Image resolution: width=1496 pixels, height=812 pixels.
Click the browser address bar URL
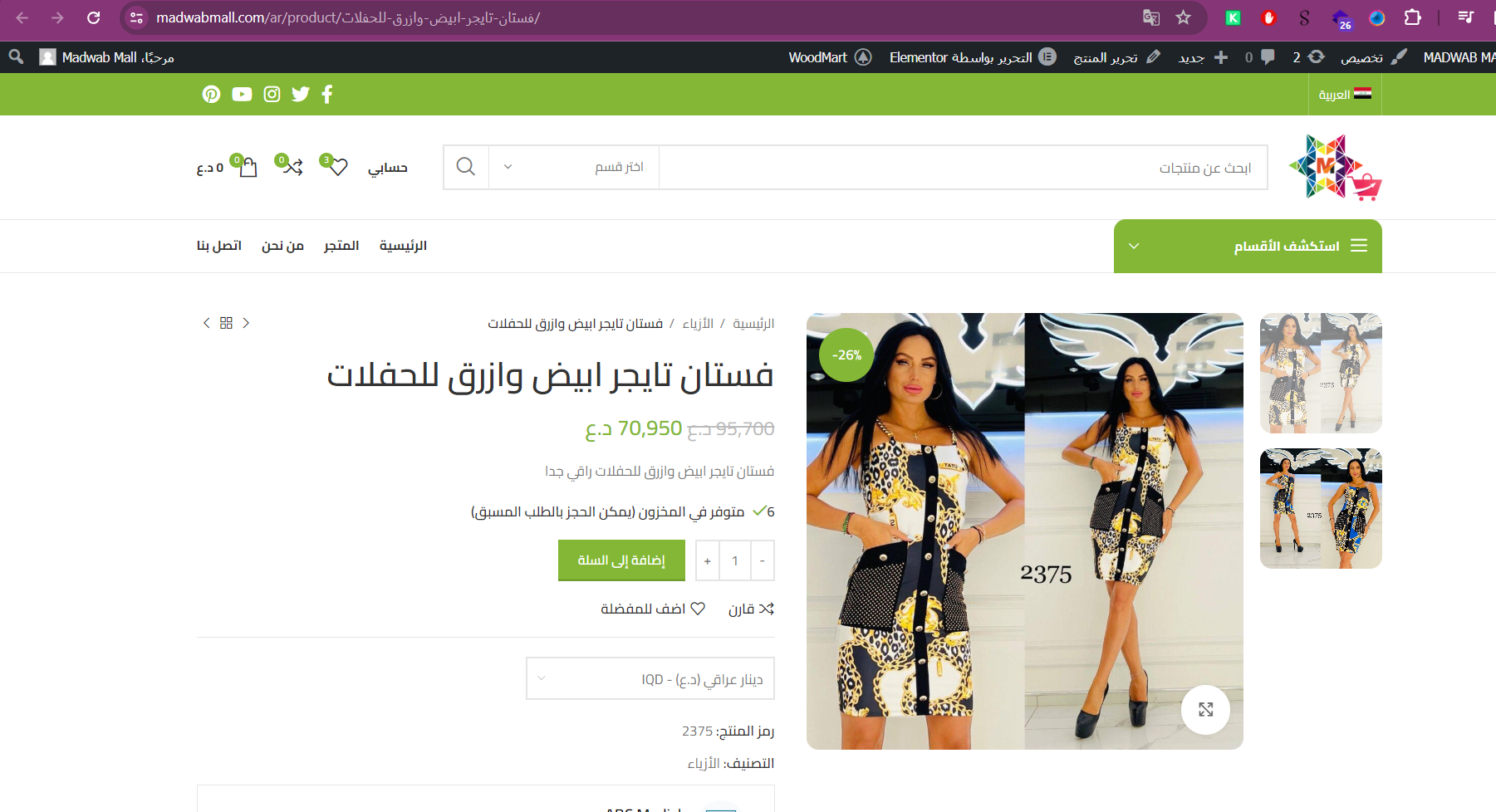pos(348,17)
